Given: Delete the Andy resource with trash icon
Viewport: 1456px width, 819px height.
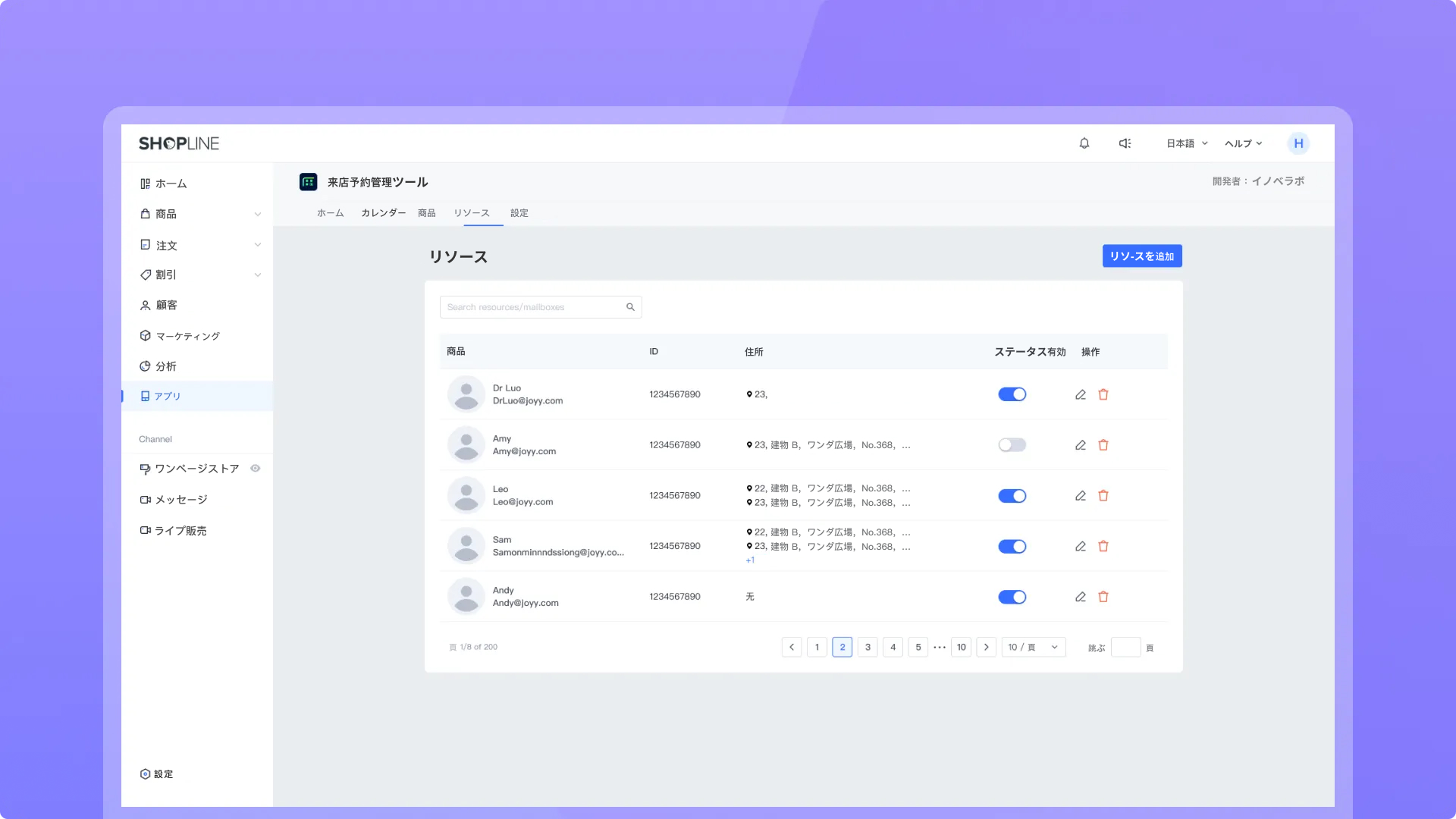Looking at the screenshot, I should coord(1103,597).
